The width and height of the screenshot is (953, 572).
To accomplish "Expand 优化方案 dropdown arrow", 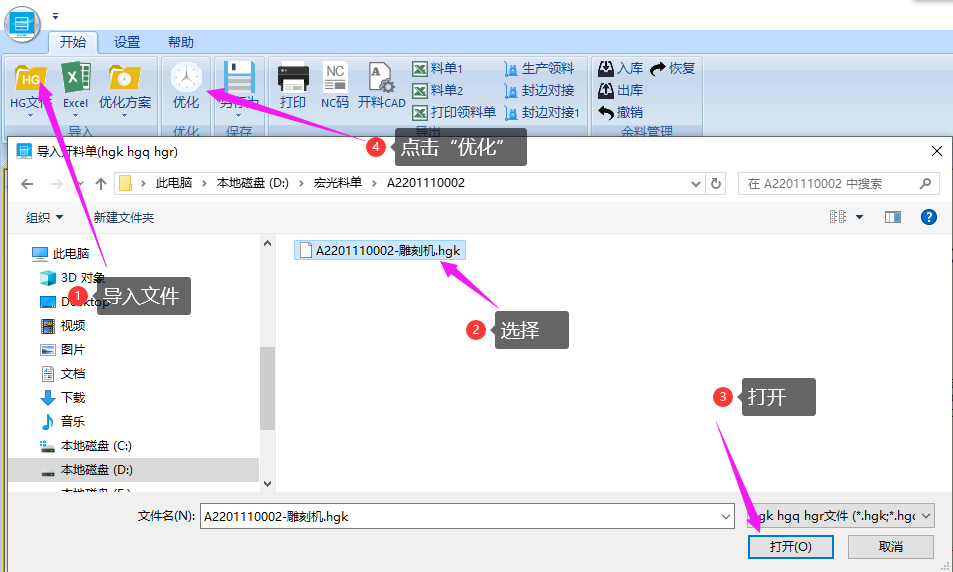I will (125, 115).
